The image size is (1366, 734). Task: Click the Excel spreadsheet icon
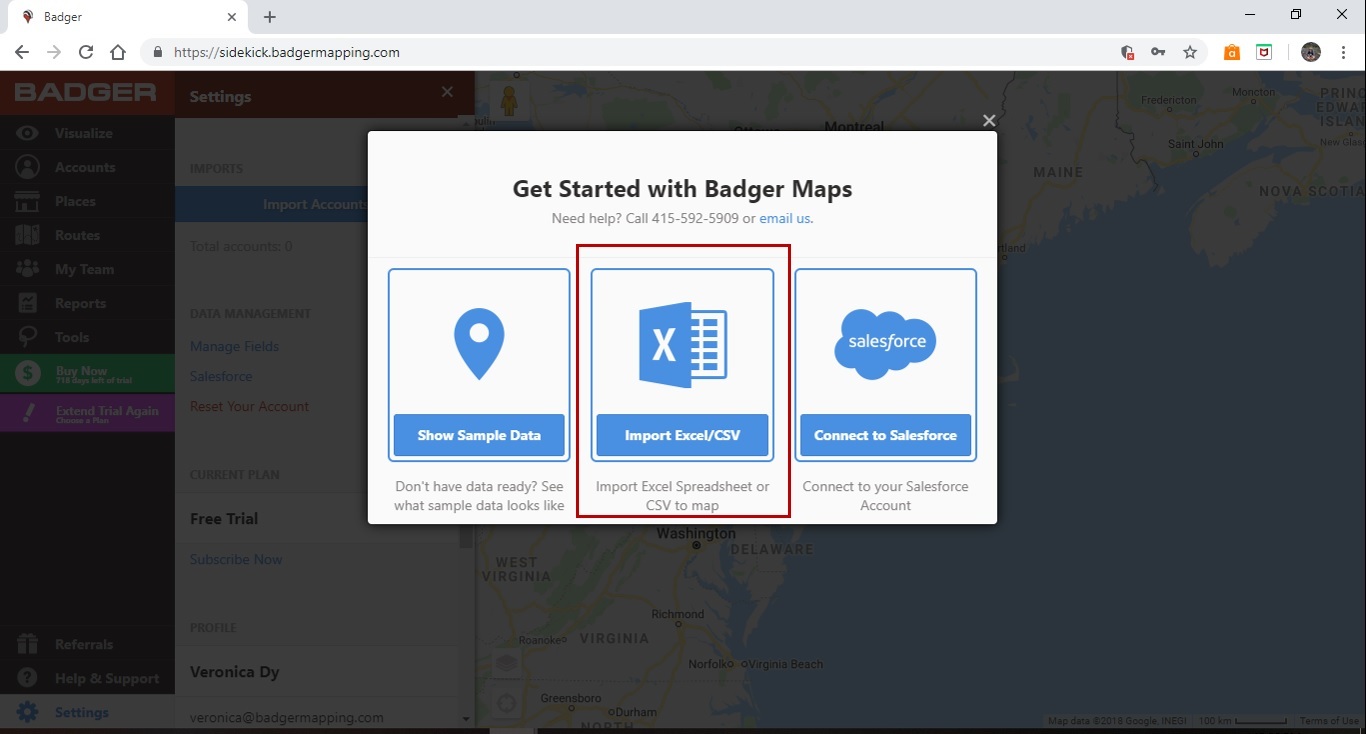(x=682, y=345)
